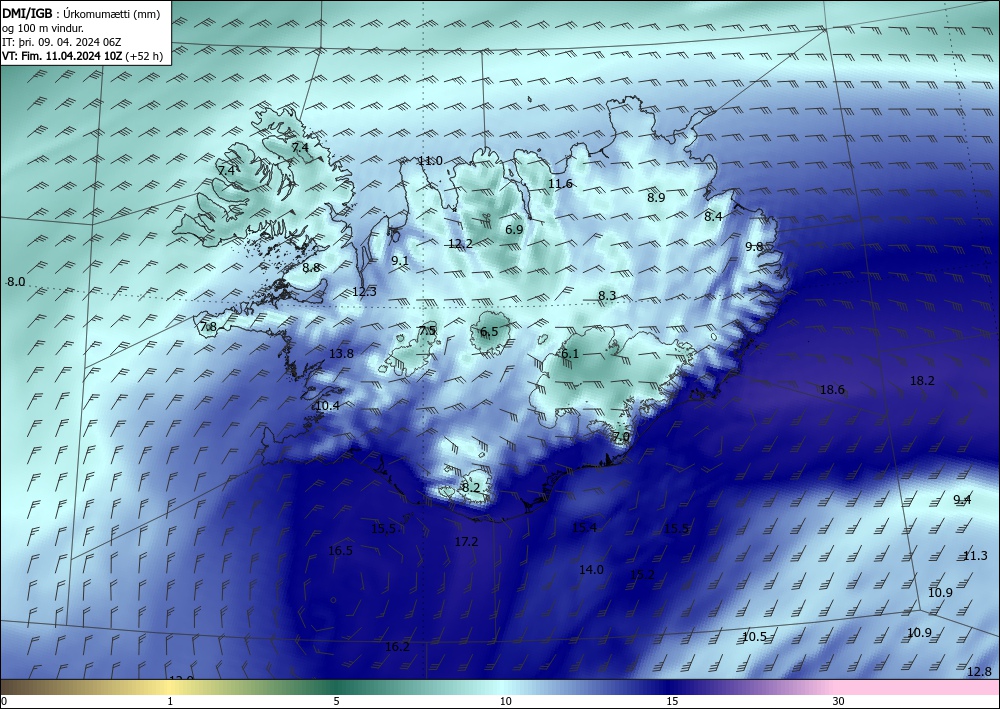Click the '15' label on the color scale

point(672,701)
